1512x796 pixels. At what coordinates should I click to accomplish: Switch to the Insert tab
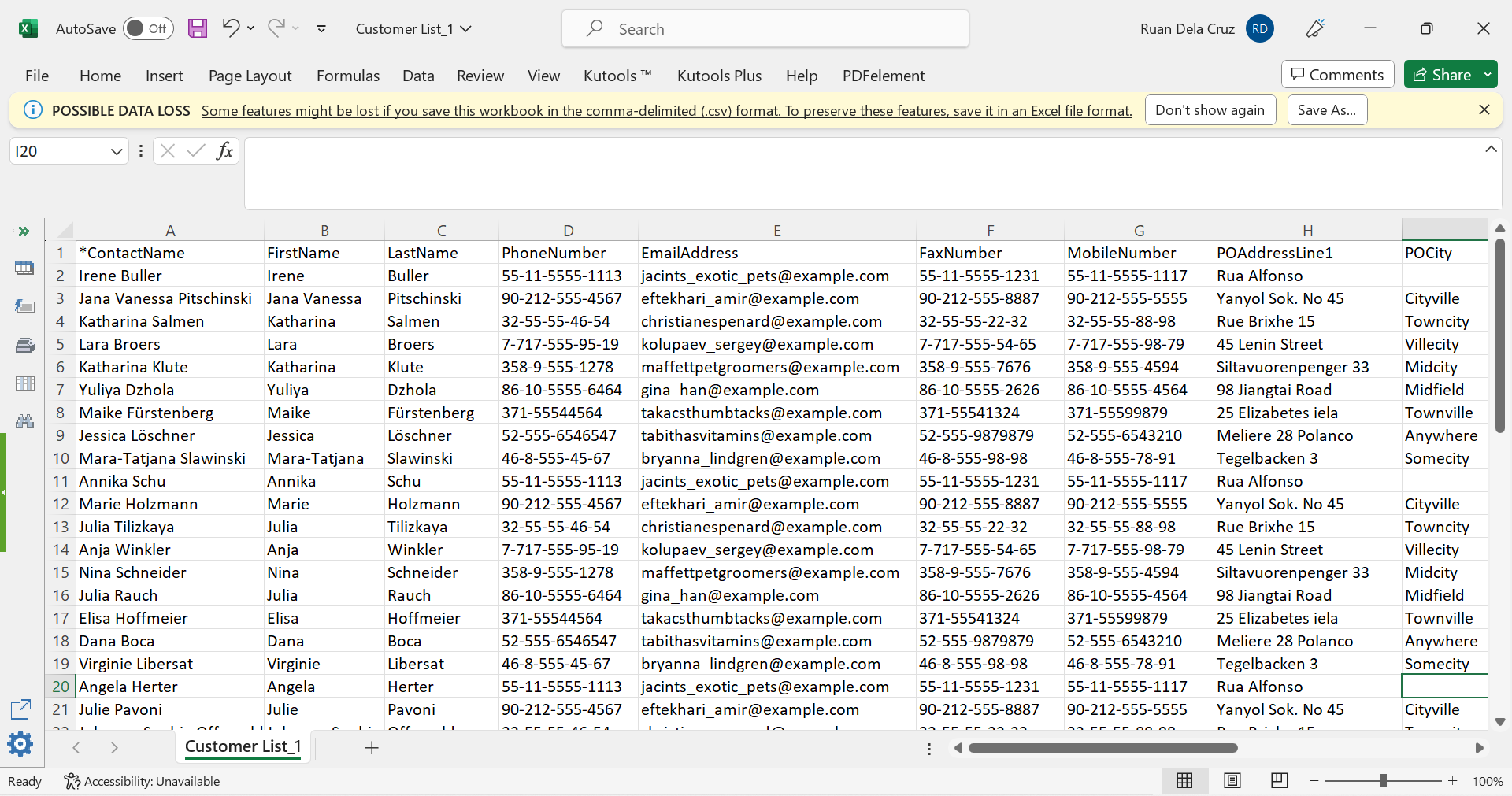pos(164,76)
